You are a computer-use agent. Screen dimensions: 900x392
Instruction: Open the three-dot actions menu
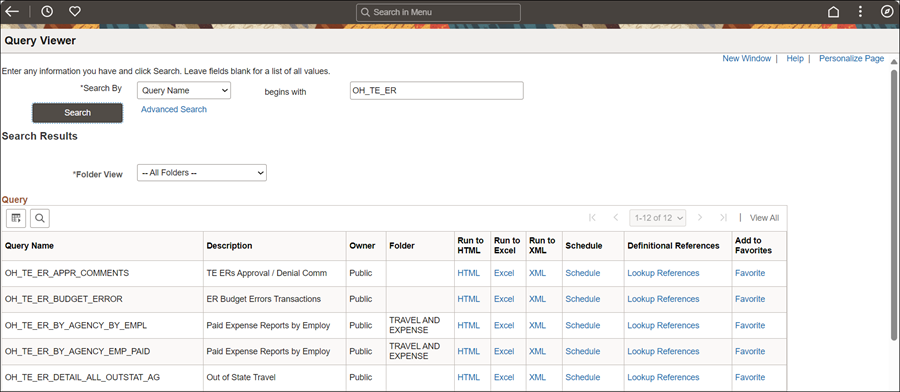tap(860, 12)
